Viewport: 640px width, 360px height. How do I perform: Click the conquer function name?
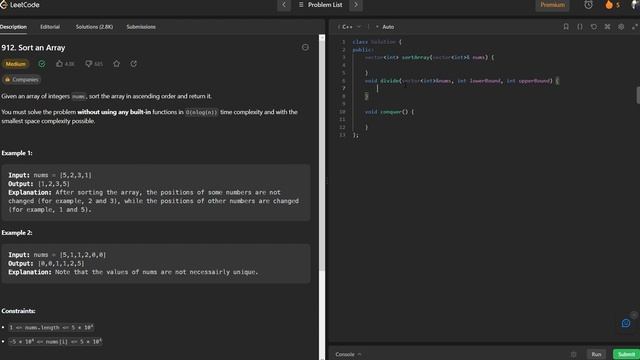tap(391, 112)
